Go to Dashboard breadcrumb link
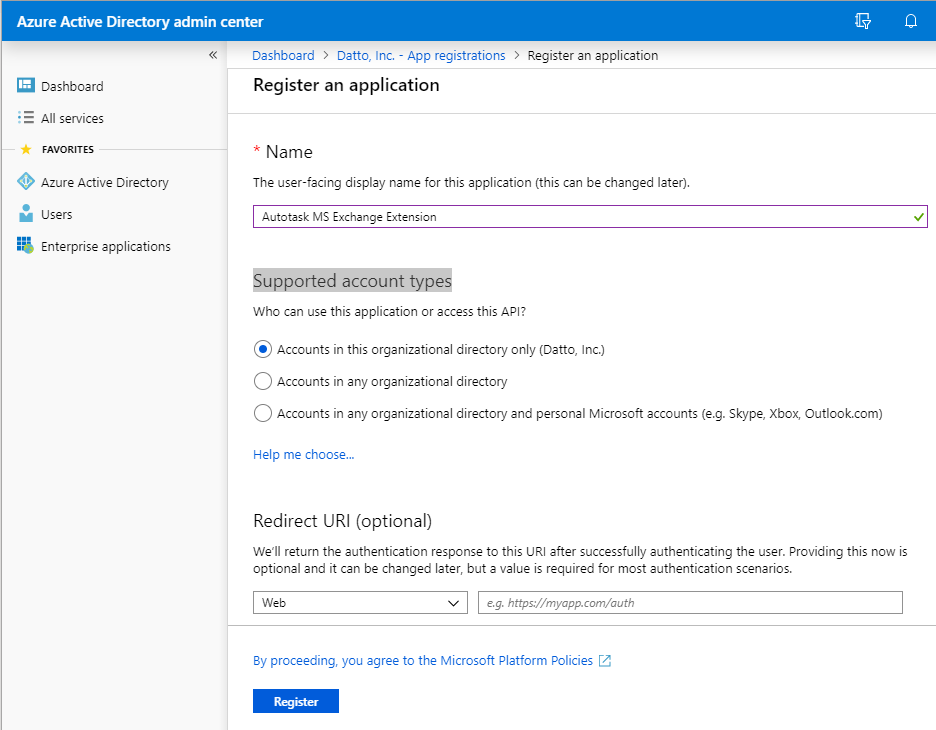 click(x=283, y=56)
